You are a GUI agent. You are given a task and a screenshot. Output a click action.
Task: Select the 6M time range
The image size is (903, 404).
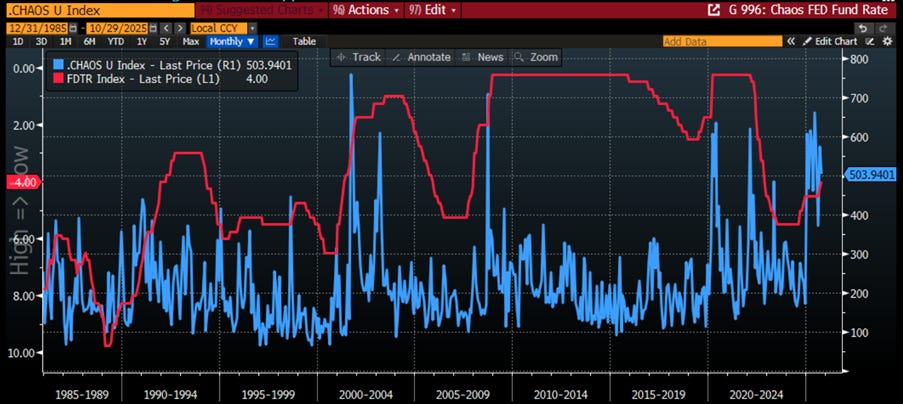pos(89,41)
